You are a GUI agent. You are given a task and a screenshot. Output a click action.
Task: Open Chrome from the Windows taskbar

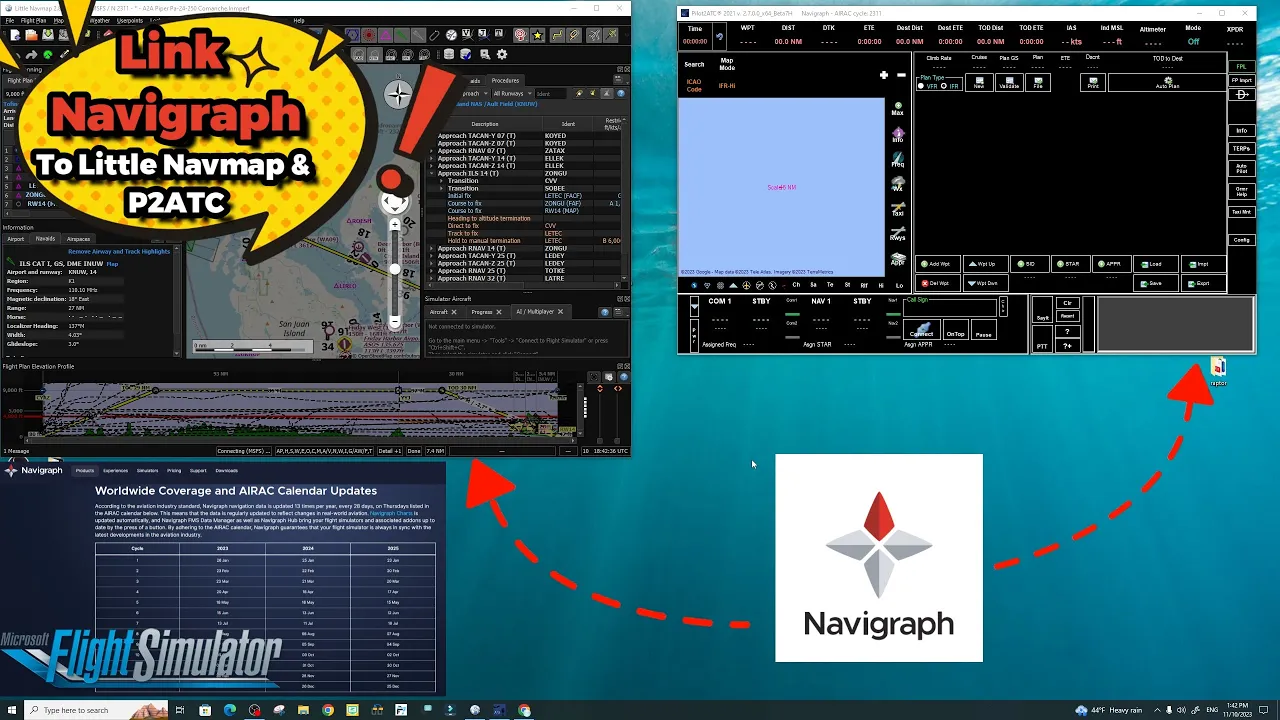328,710
